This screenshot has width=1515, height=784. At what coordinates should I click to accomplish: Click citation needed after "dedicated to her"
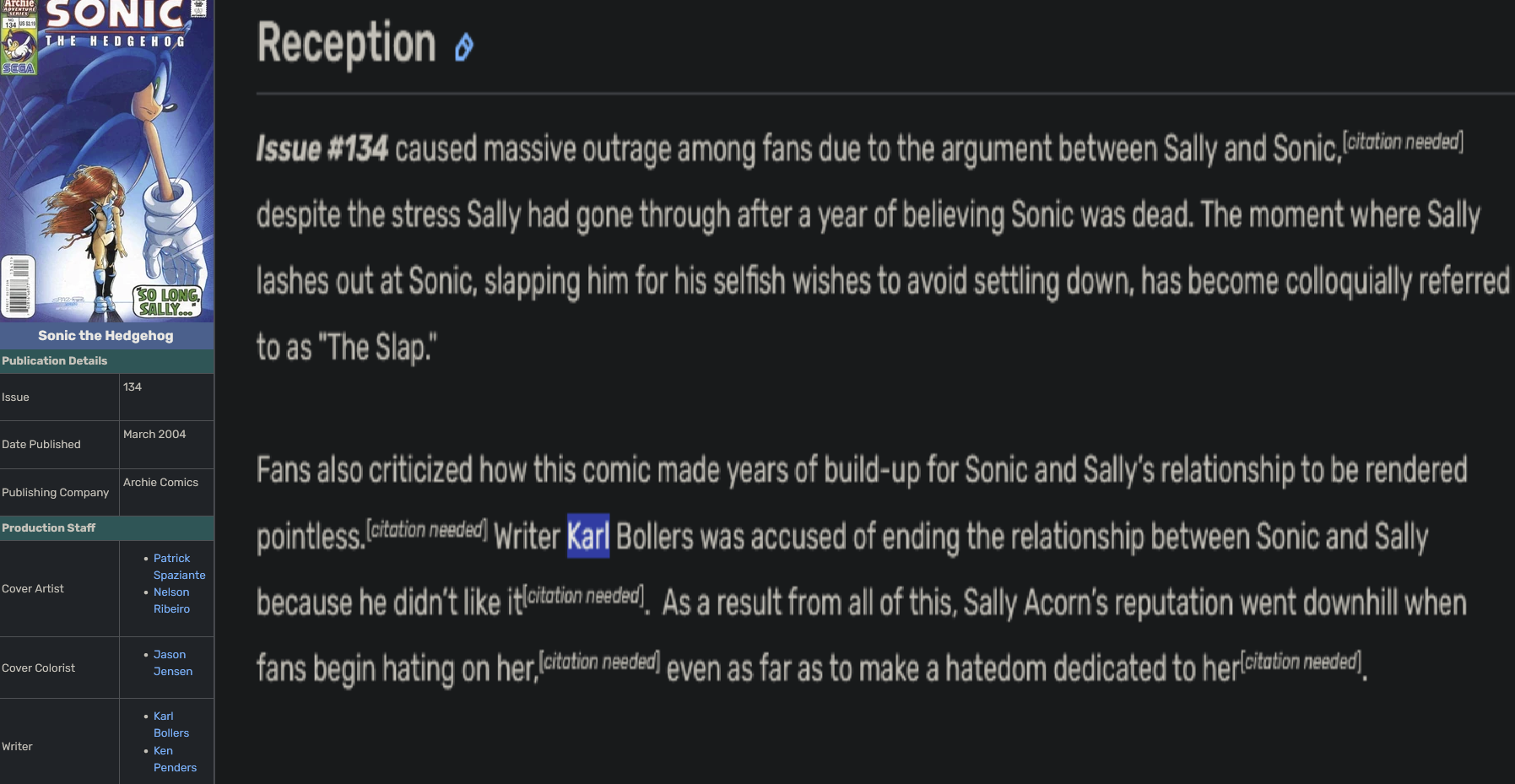1301,662
